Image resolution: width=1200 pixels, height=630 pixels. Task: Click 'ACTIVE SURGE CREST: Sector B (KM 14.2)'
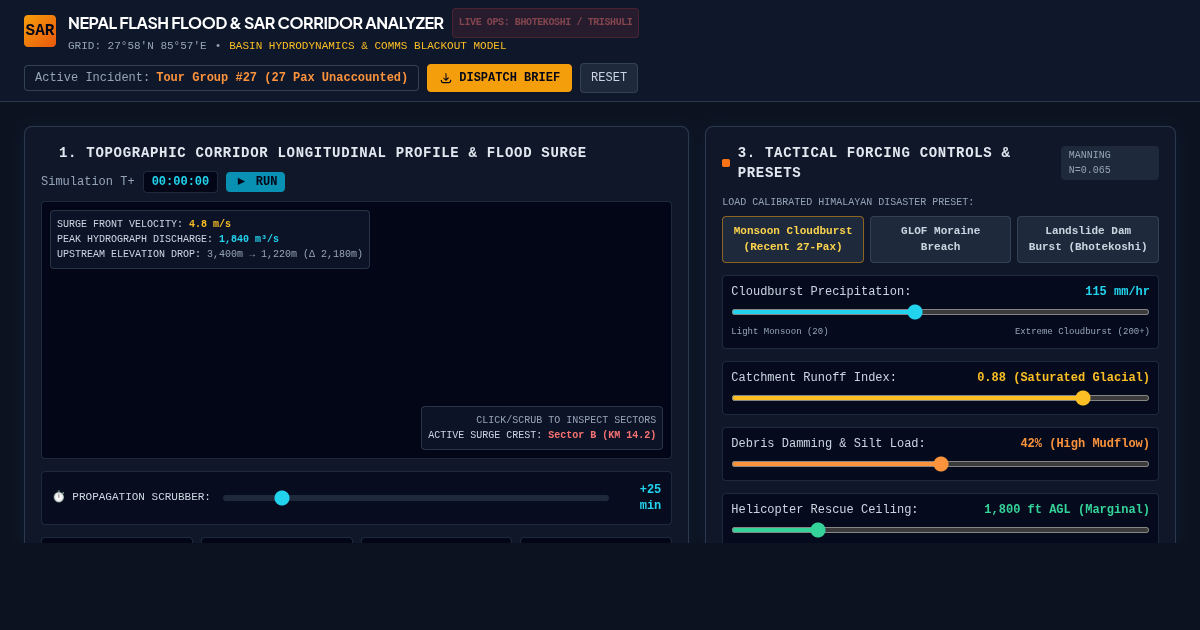coord(542,435)
